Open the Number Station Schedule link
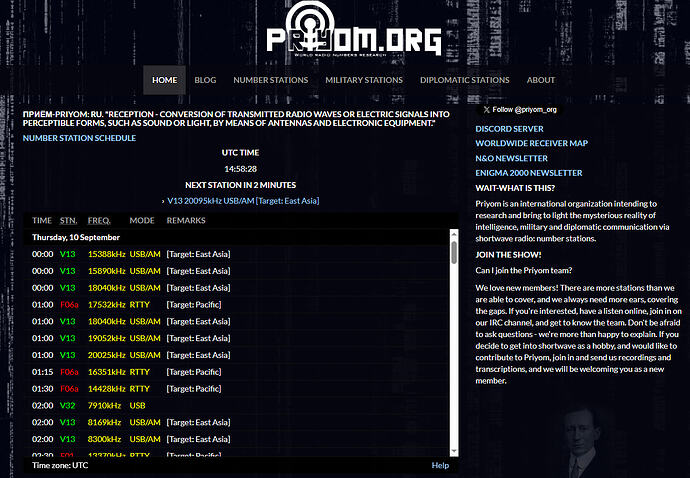This screenshot has height=478, width=690. 79,138
